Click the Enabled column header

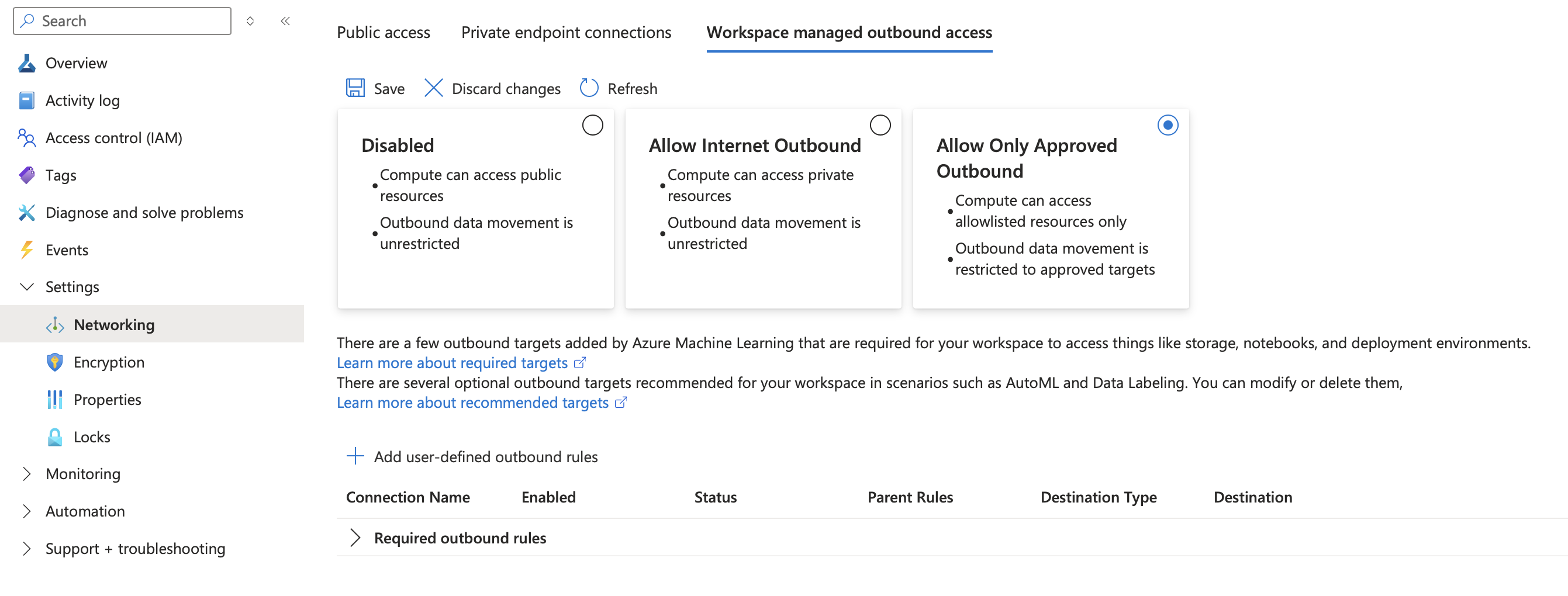548,497
